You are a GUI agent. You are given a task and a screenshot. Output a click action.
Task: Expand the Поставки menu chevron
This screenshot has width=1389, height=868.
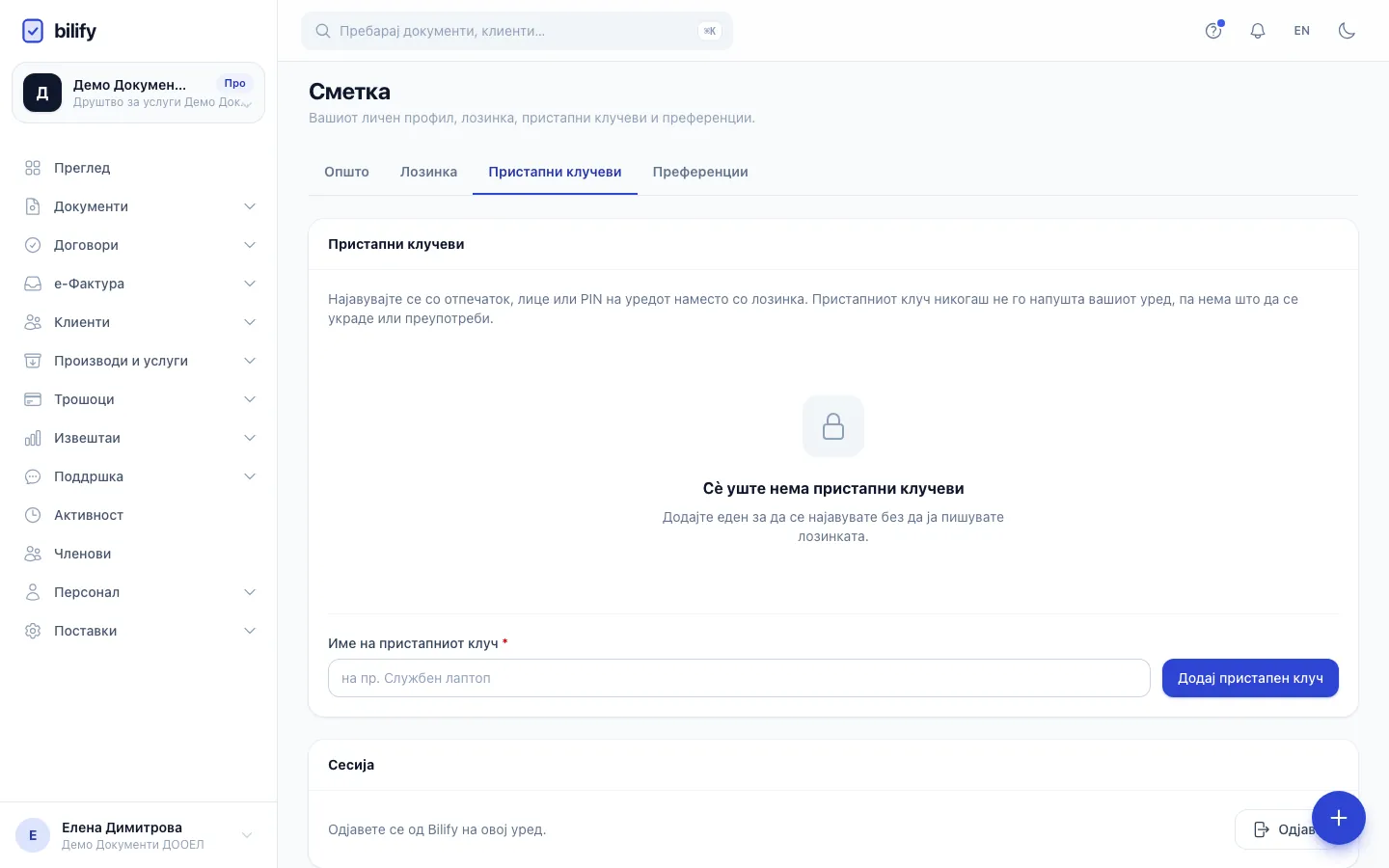point(250,631)
